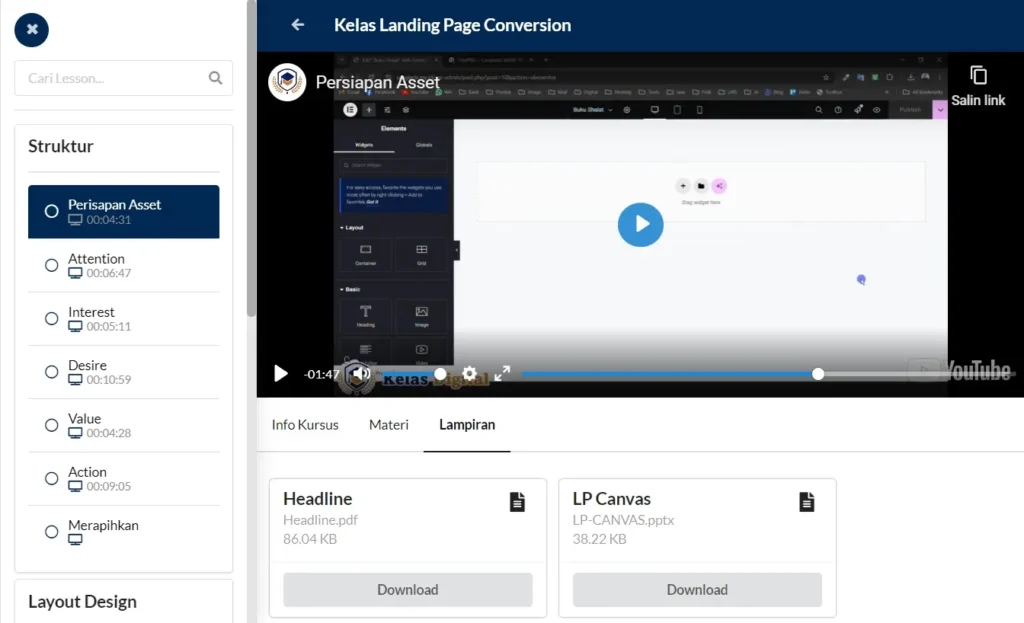
Task: Mute the video with the speaker icon
Action: pos(360,374)
